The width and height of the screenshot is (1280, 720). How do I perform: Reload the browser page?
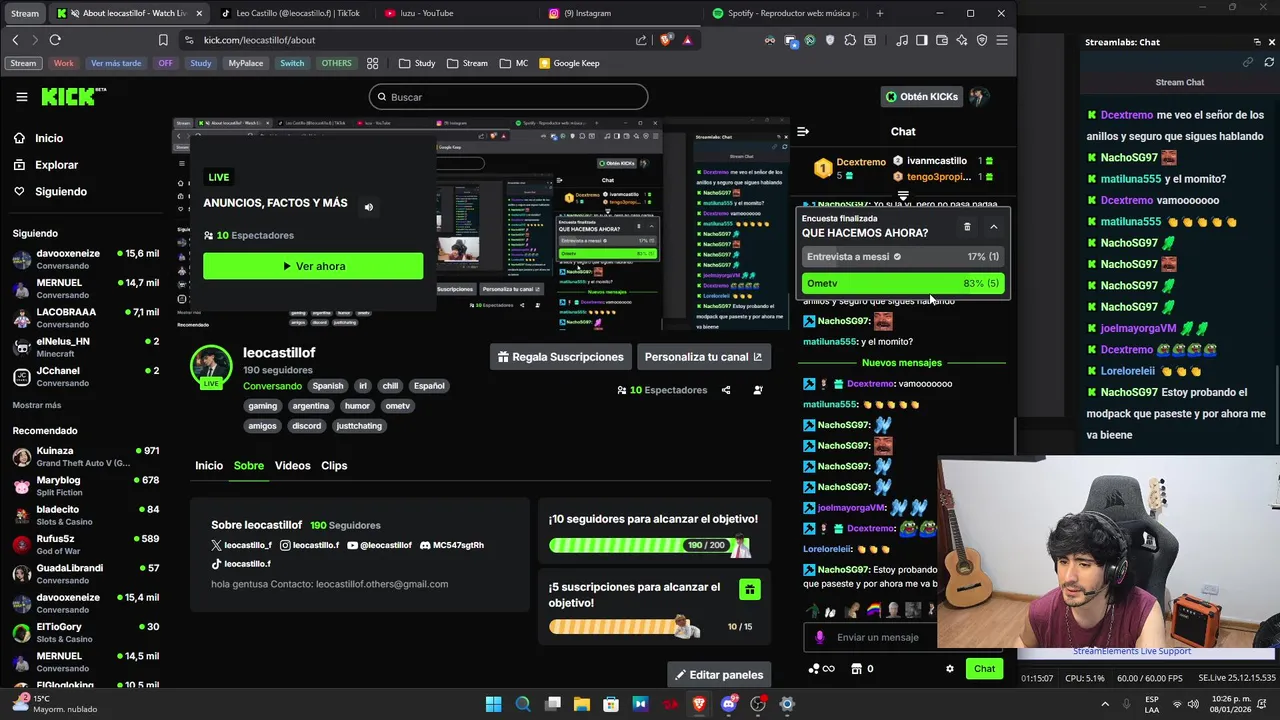[55, 40]
